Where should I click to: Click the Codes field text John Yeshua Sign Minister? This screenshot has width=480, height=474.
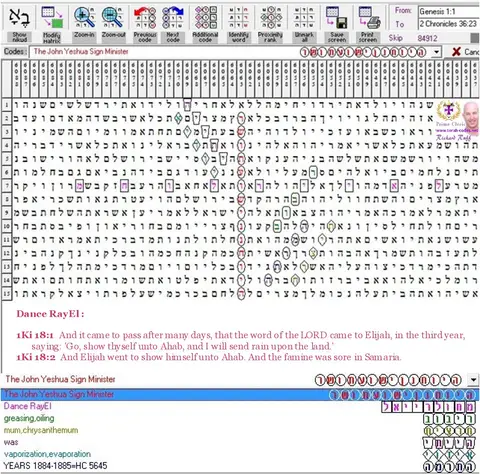click(81, 52)
